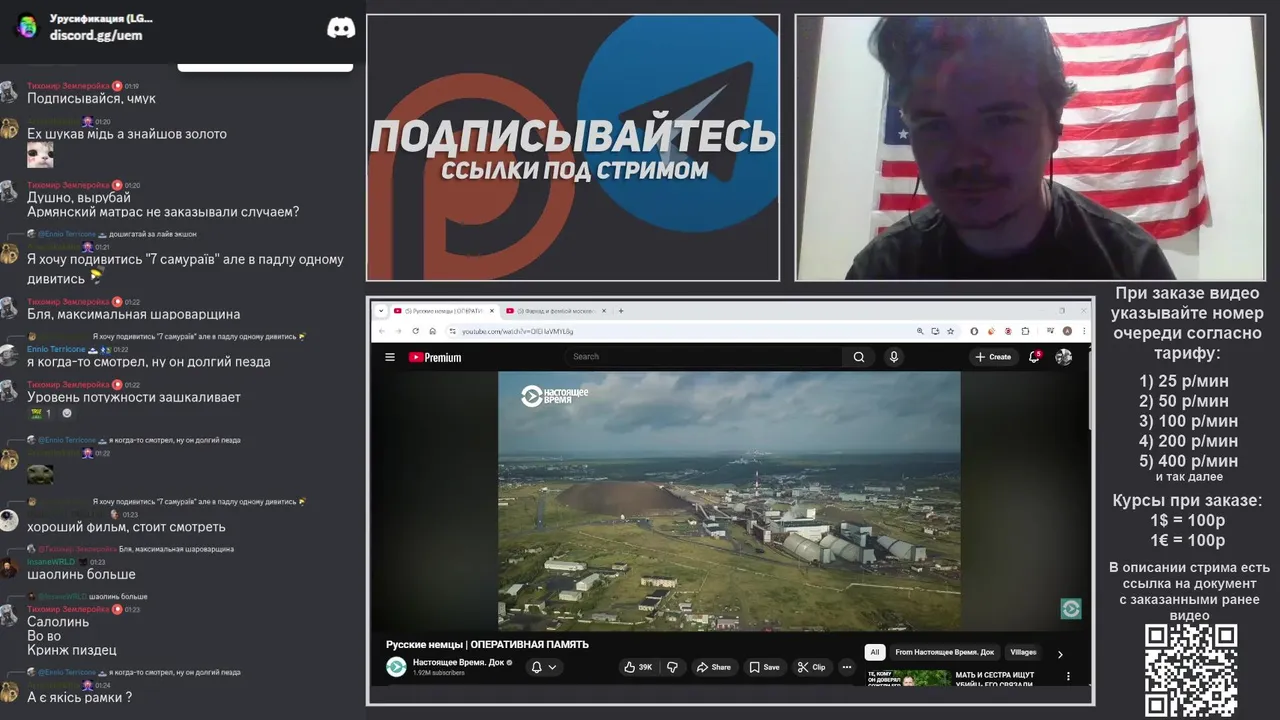
Task: Open options menu for МАТЬ И СЕСТРА video
Action: click(1068, 677)
